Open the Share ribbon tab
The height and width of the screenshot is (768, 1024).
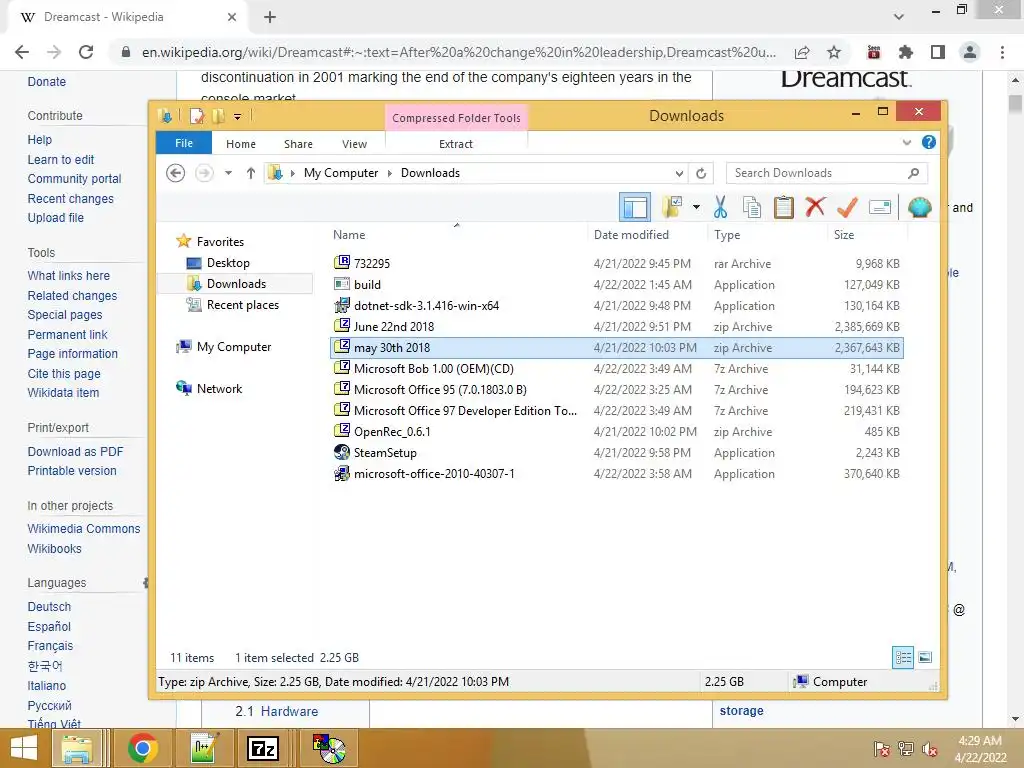298,144
